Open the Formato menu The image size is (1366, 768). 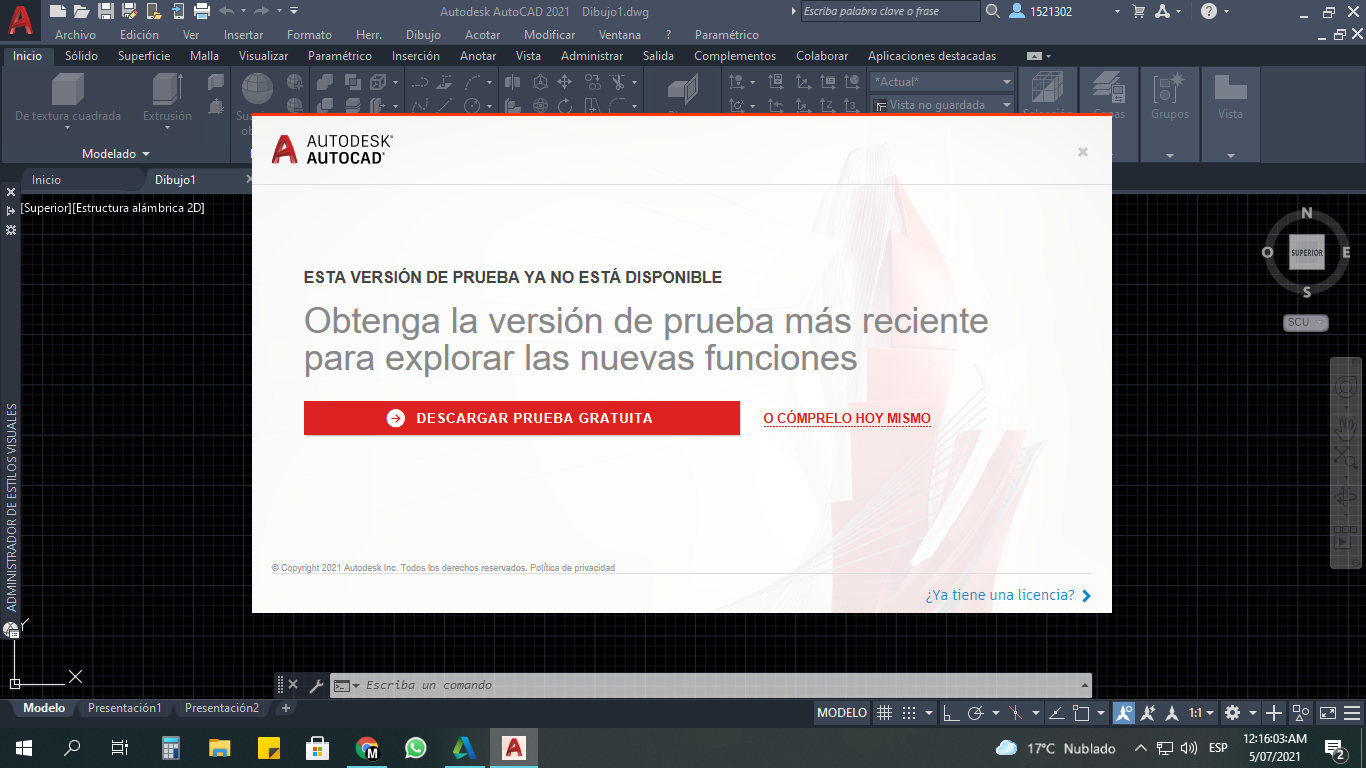click(309, 34)
